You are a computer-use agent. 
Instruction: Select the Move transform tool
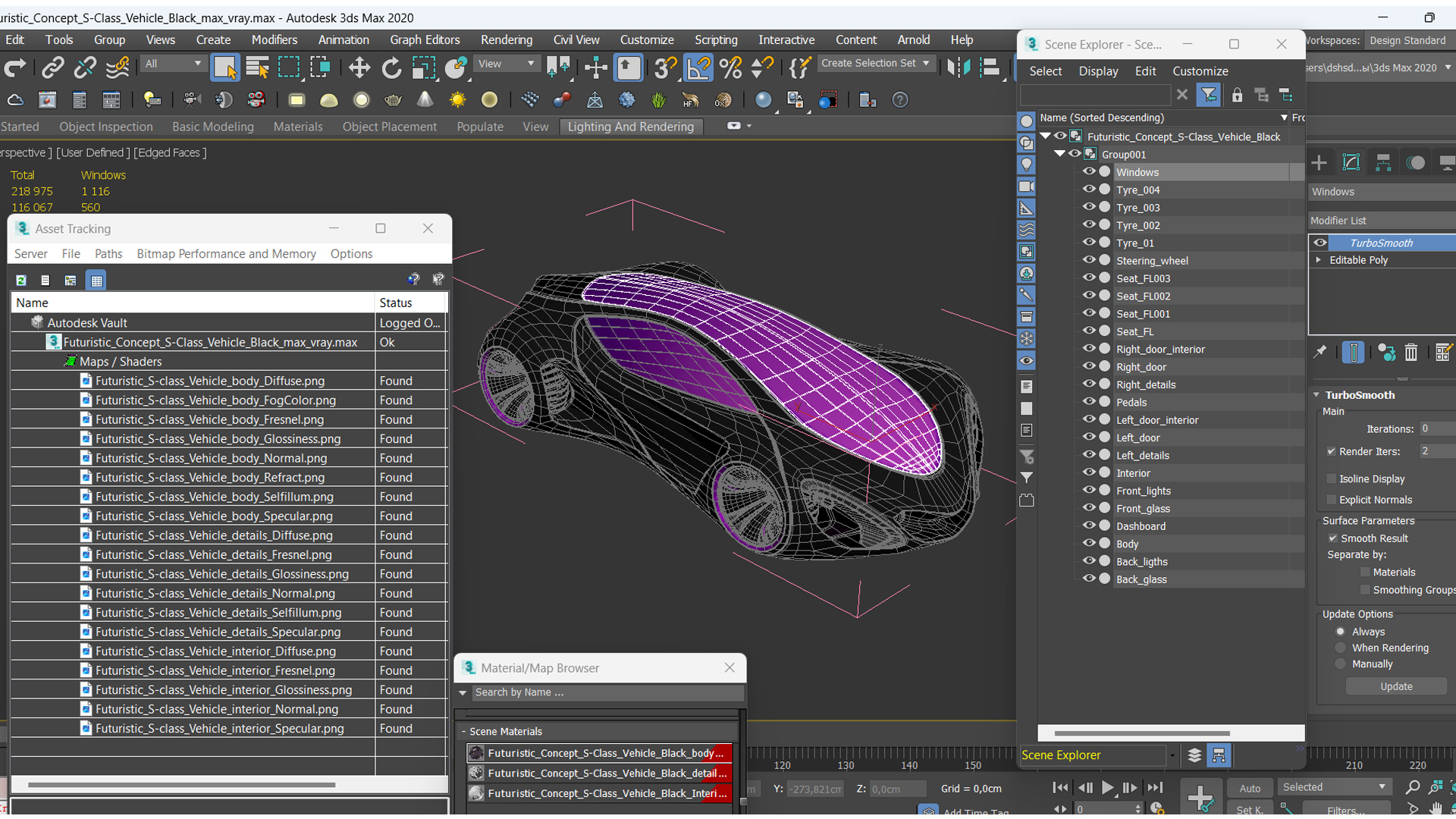pos(359,68)
